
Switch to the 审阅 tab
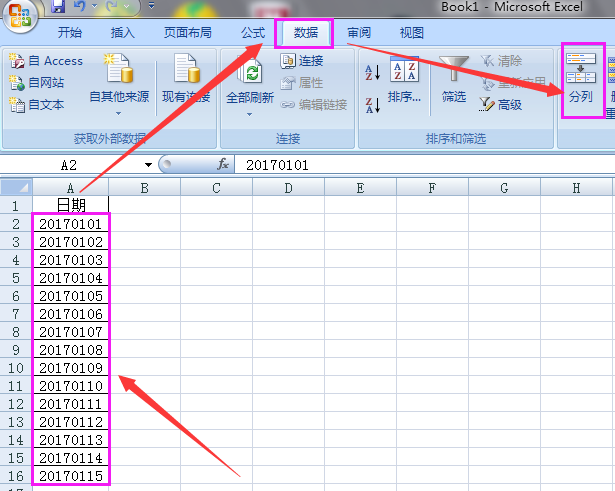pos(359,33)
